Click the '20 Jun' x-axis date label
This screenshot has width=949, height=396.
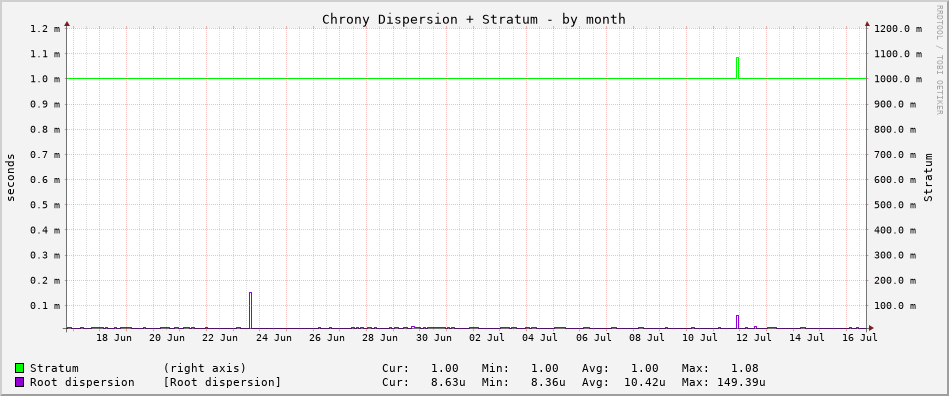(x=167, y=338)
